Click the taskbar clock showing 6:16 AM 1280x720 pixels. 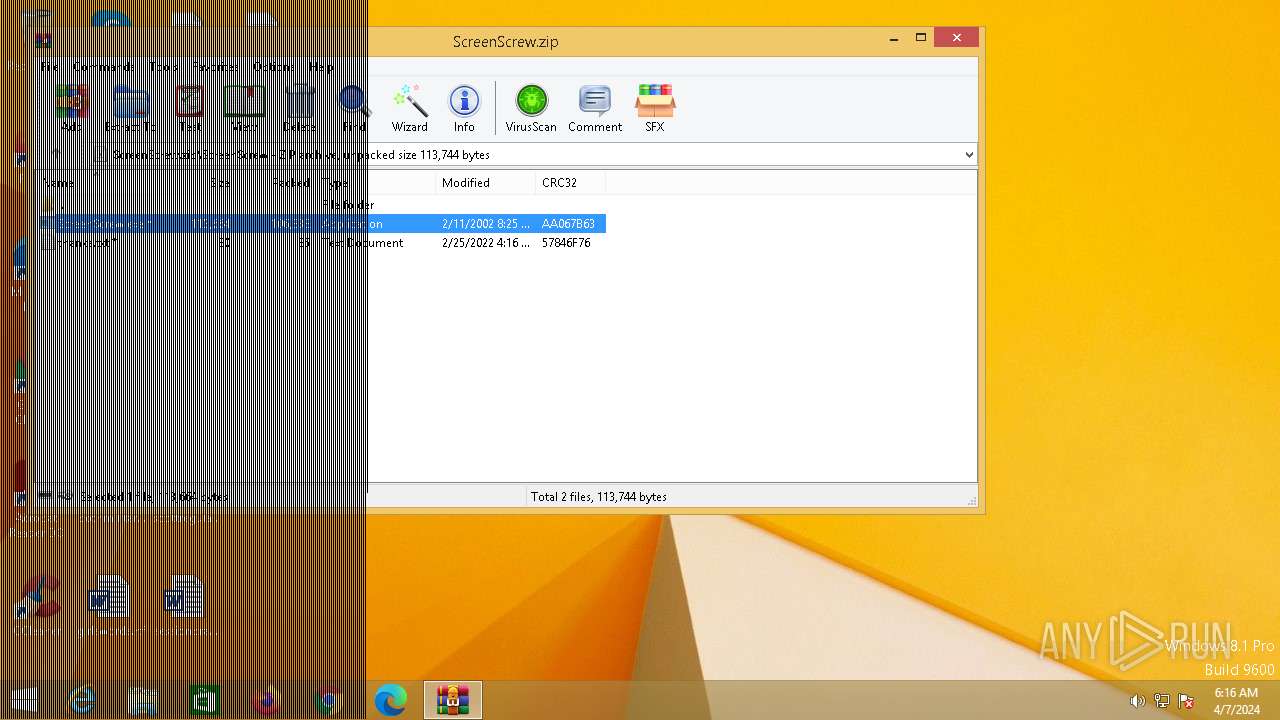(x=1237, y=701)
